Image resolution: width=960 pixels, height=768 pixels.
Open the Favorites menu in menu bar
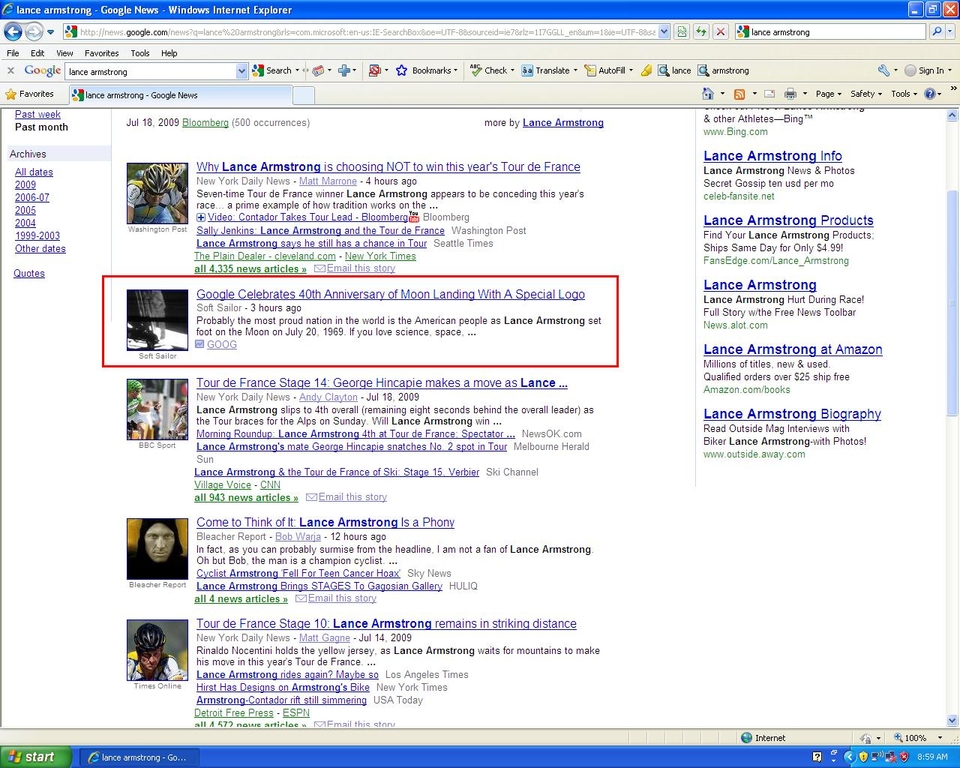pos(102,53)
